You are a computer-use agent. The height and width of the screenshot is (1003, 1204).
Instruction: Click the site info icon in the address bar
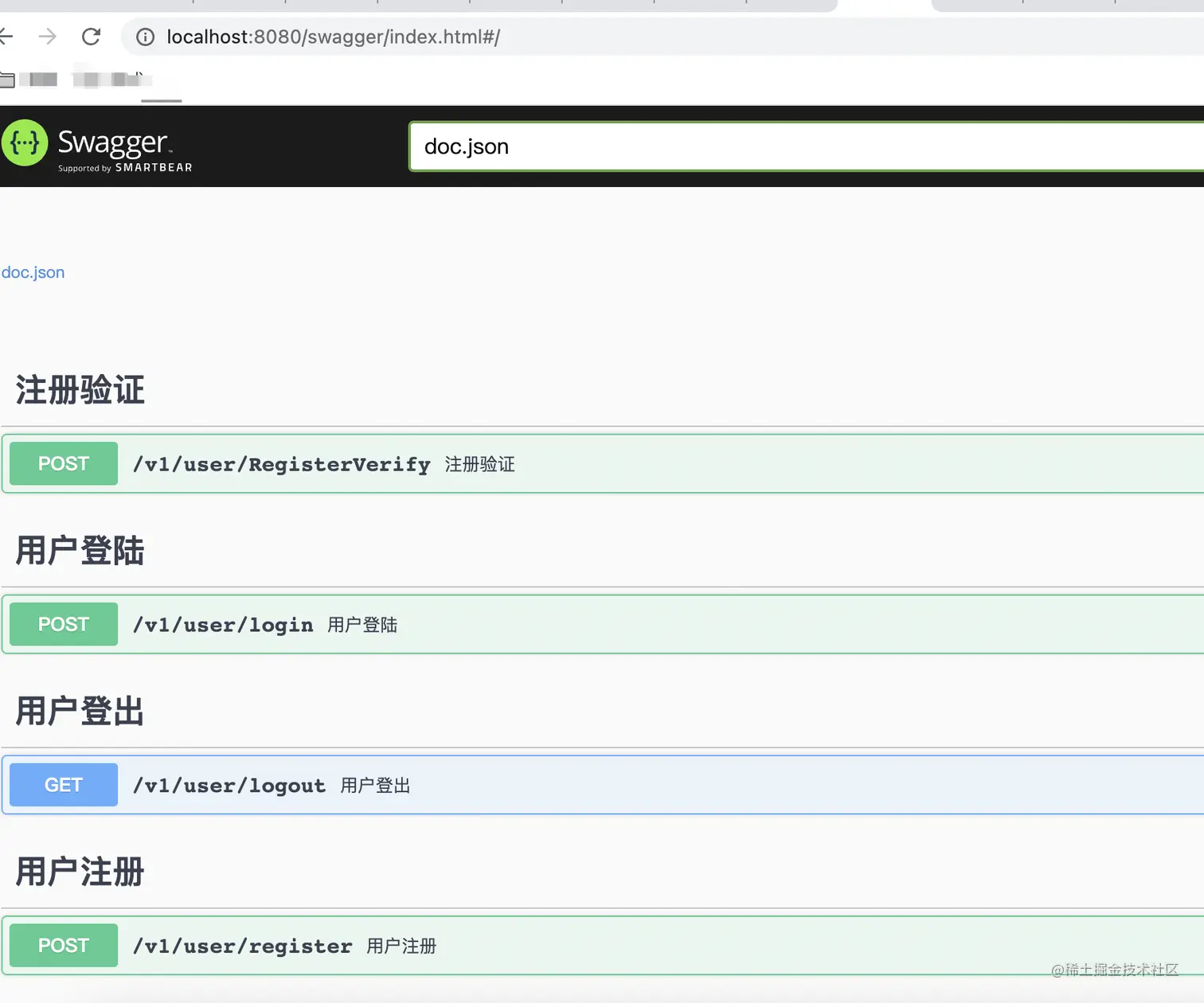coord(145,37)
